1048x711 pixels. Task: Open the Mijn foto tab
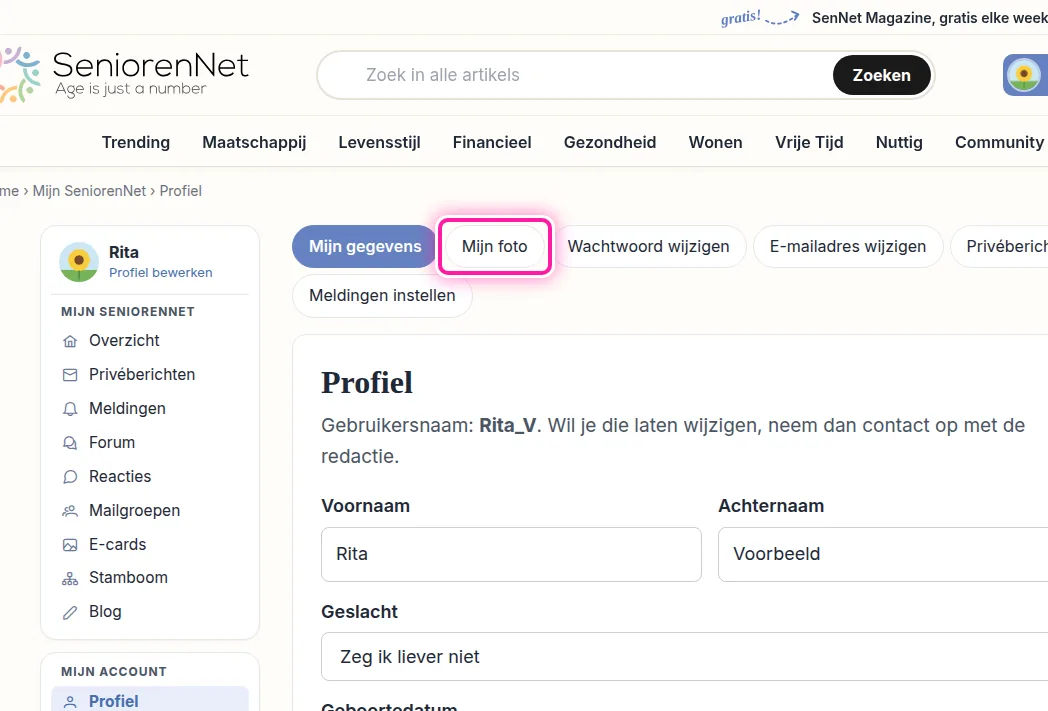click(495, 247)
